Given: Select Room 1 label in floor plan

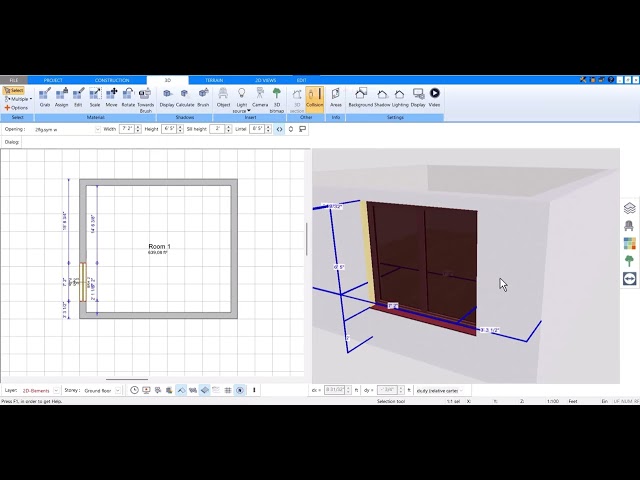Looking at the screenshot, I should pyautogui.click(x=159, y=247).
